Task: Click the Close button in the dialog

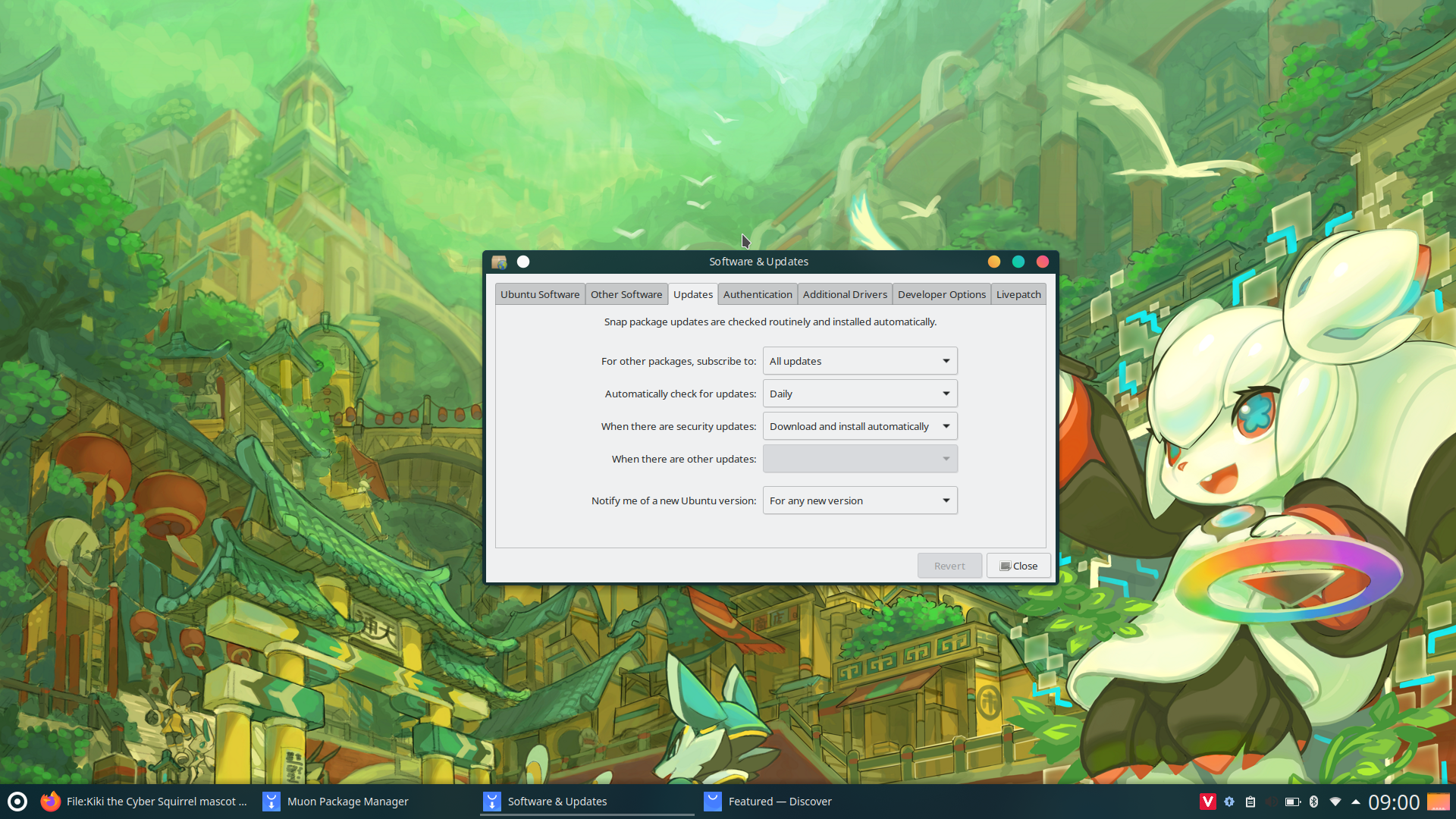Action: click(1018, 566)
